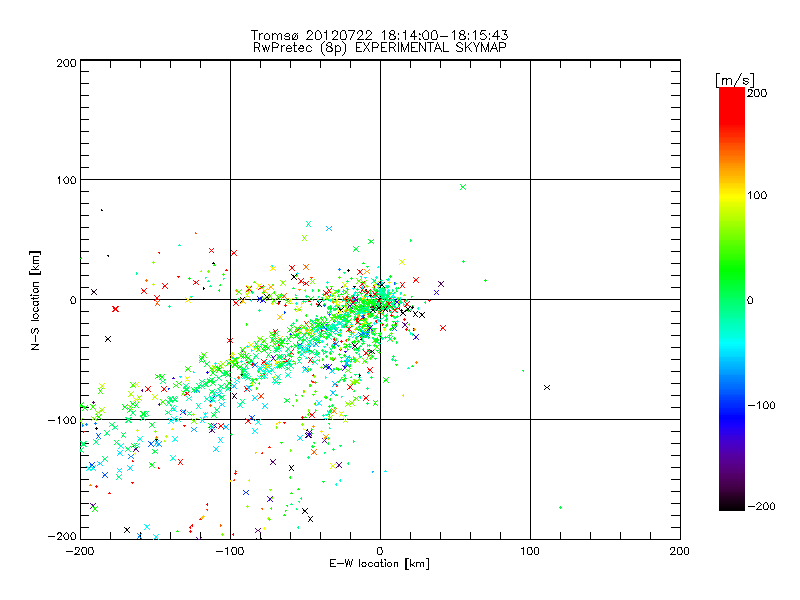The image size is (800, 600).
Task: Click the E-W axis tick label "100"
Action: [530, 551]
